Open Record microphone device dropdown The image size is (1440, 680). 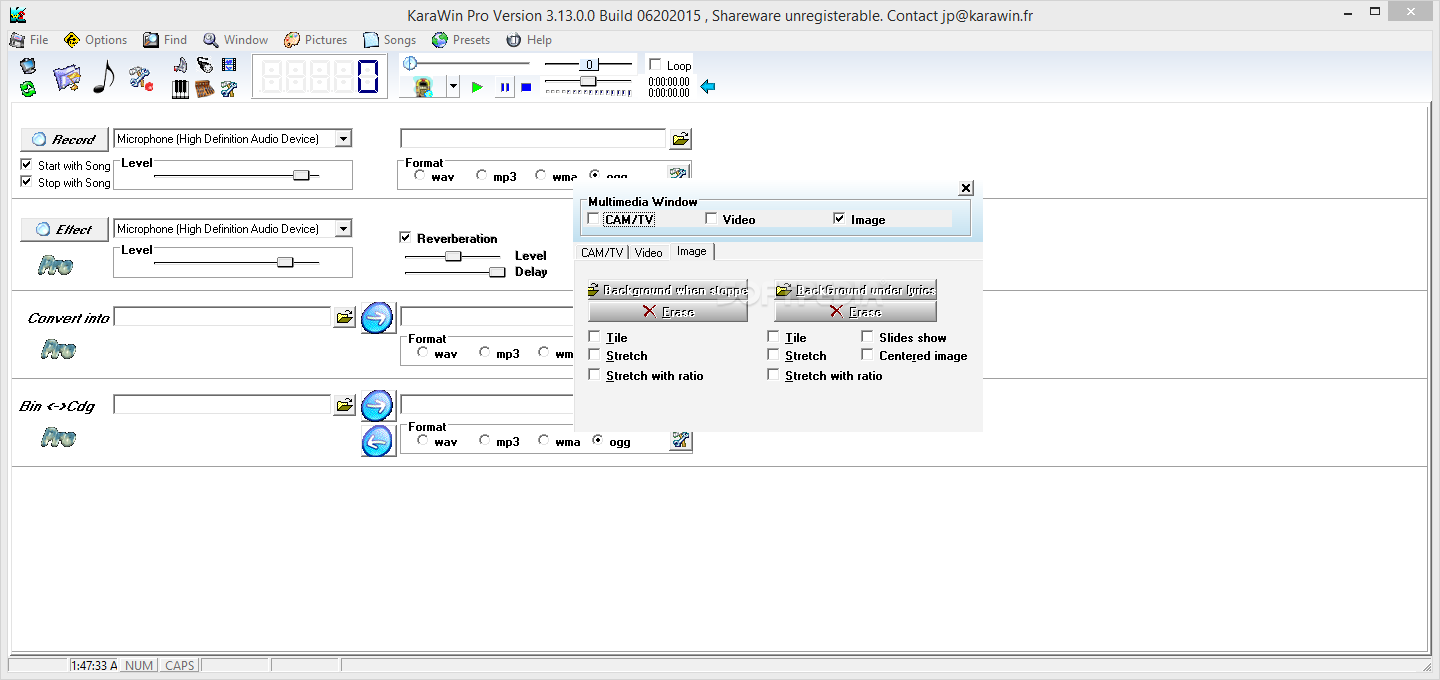343,139
